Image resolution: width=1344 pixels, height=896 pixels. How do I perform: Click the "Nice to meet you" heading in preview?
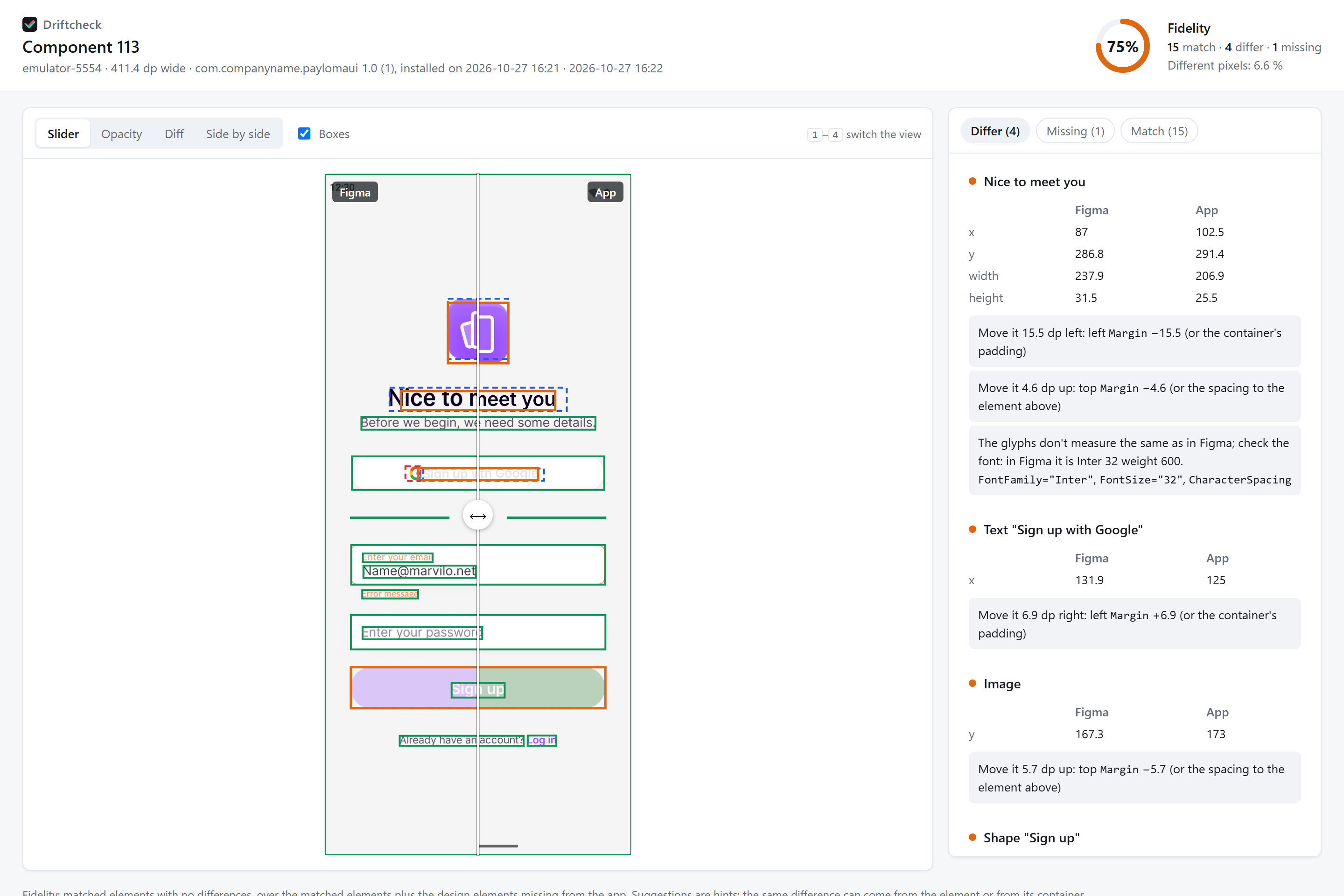(478, 399)
